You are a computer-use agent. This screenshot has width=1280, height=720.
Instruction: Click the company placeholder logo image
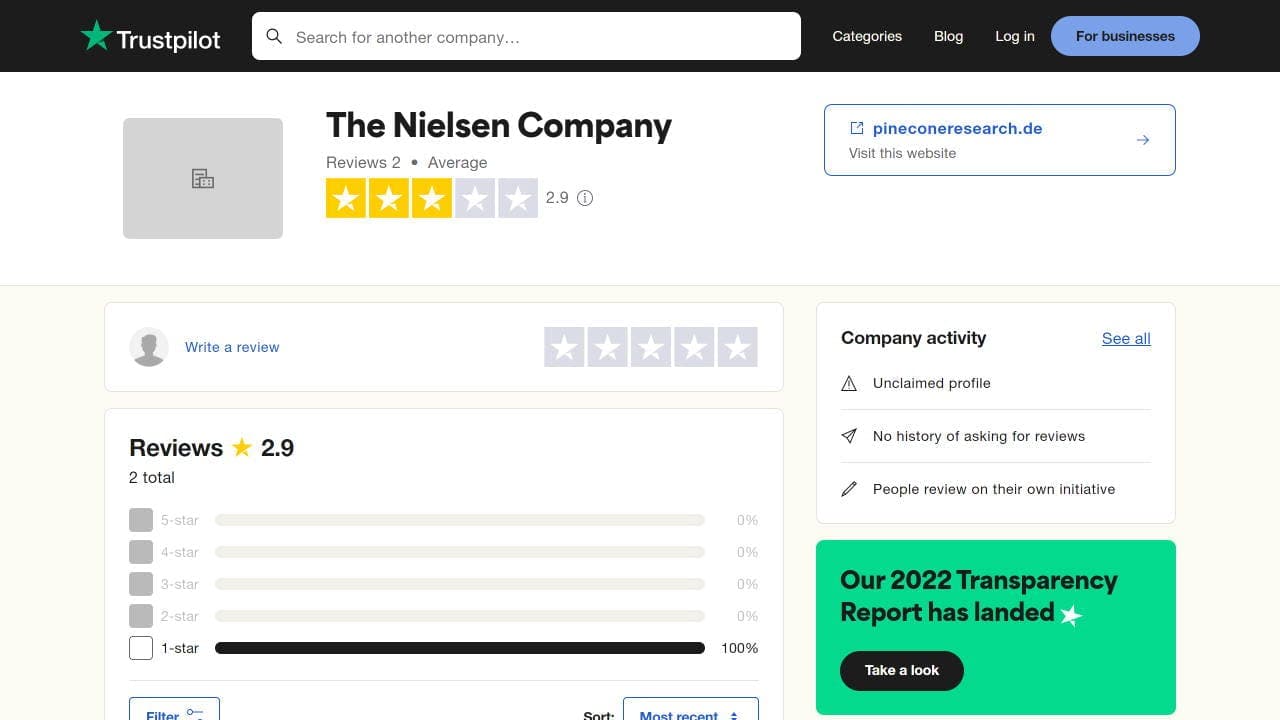pyautogui.click(x=203, y=179)
